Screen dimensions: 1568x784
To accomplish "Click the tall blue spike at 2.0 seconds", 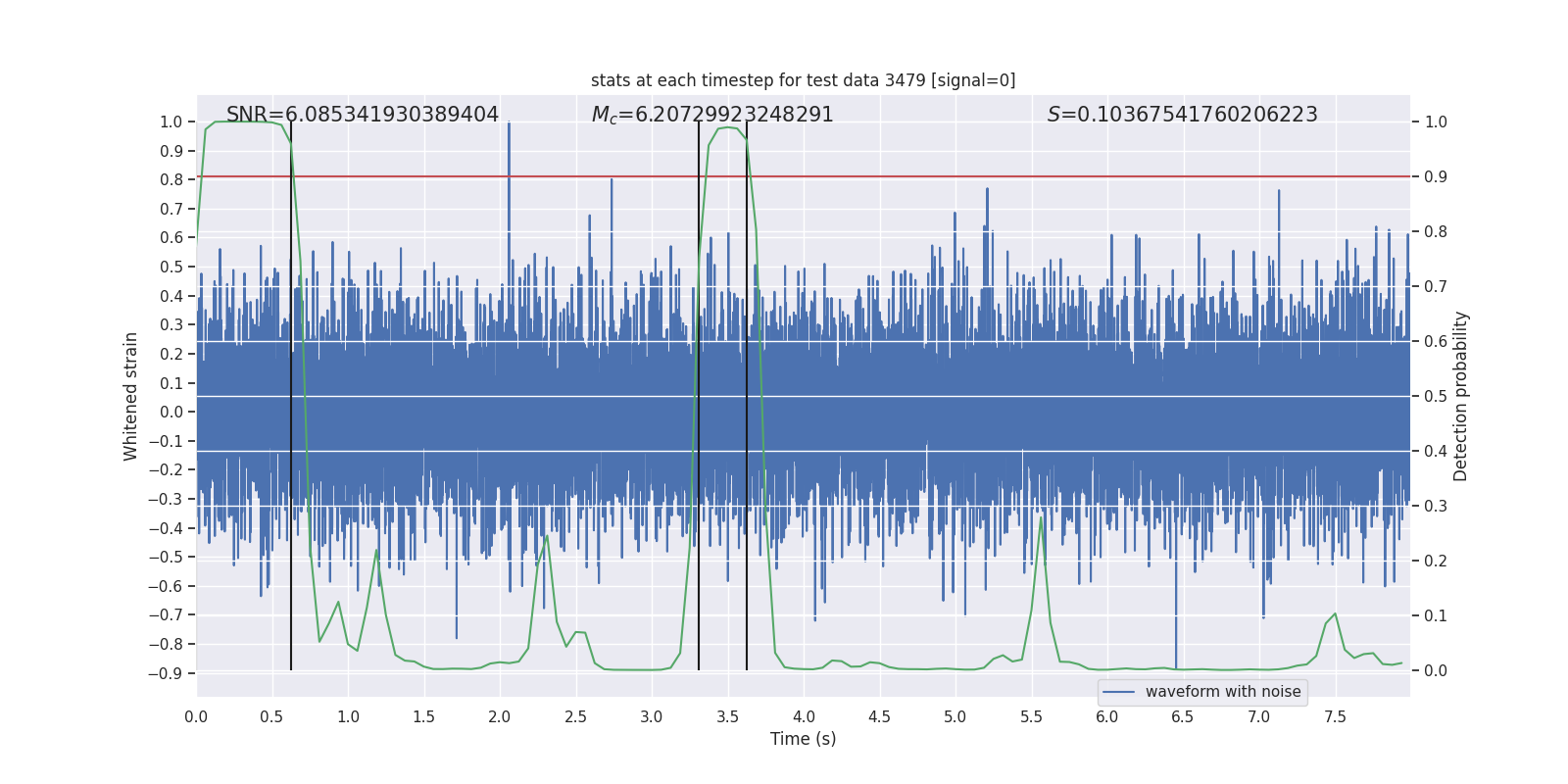I will point(509,176).
